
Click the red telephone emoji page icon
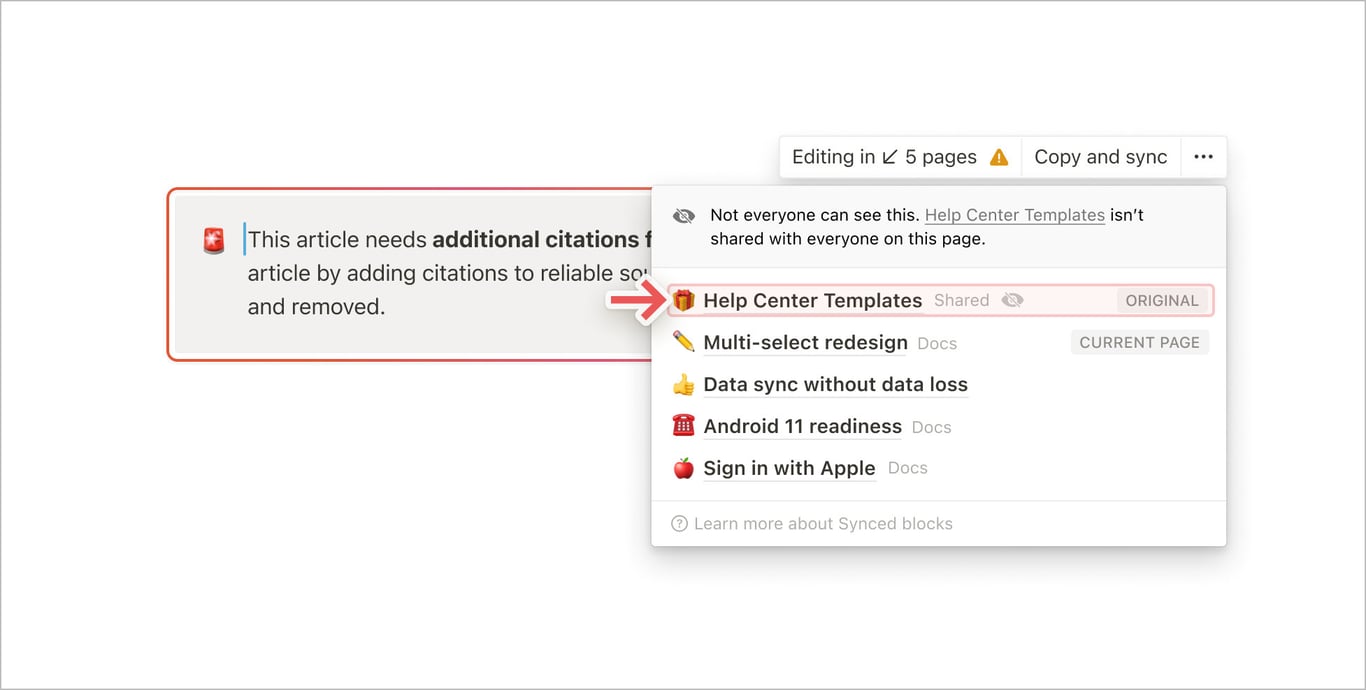pos(683,426)
